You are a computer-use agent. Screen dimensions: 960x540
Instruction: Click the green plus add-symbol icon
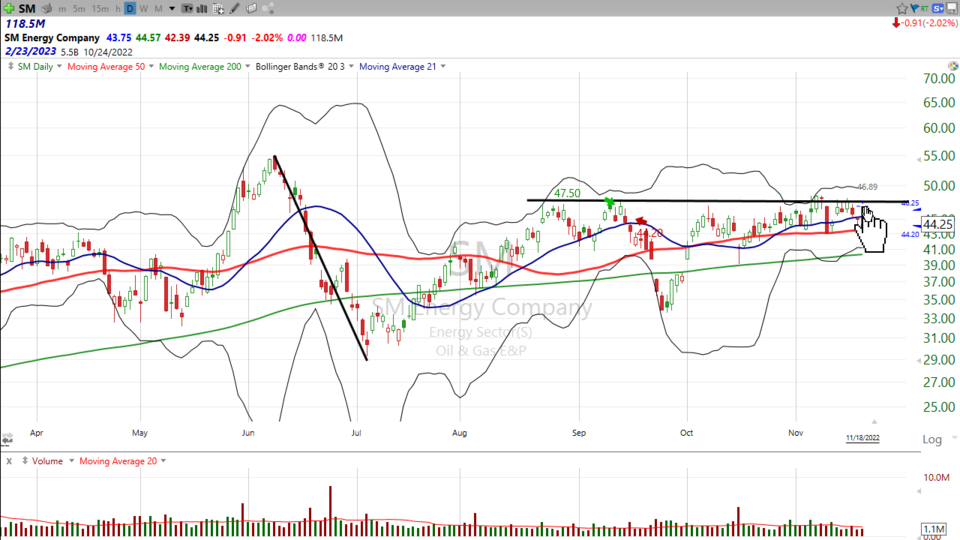pos(9,8)
